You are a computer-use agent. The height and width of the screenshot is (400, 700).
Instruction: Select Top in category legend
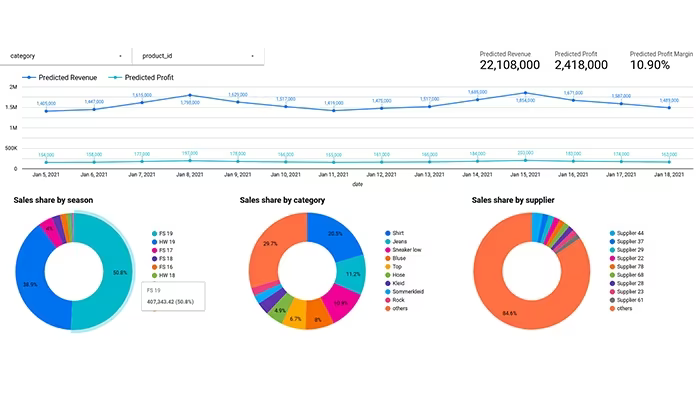[394, 267]
